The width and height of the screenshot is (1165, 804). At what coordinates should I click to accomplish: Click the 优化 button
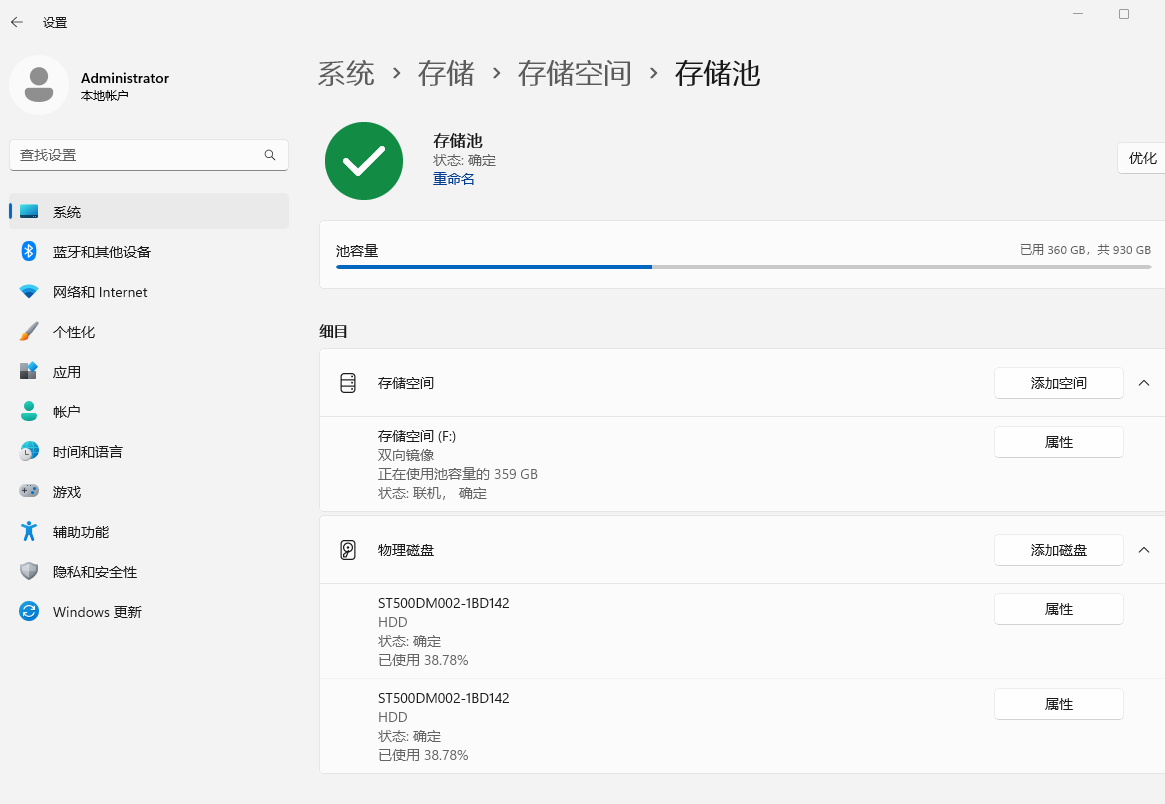coord(1142,158)
